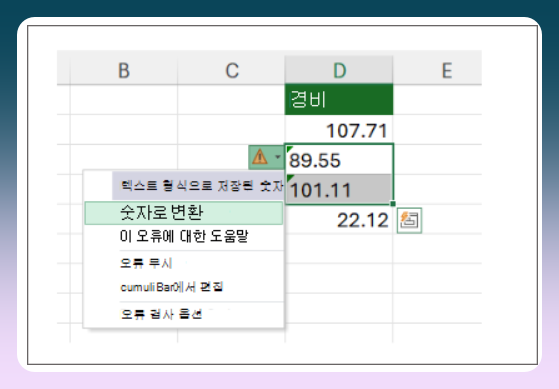Image resolution: width=559 pixels, height=389 pixels.
Task: Select the cell containing 107.71
Action: (339, 130)
